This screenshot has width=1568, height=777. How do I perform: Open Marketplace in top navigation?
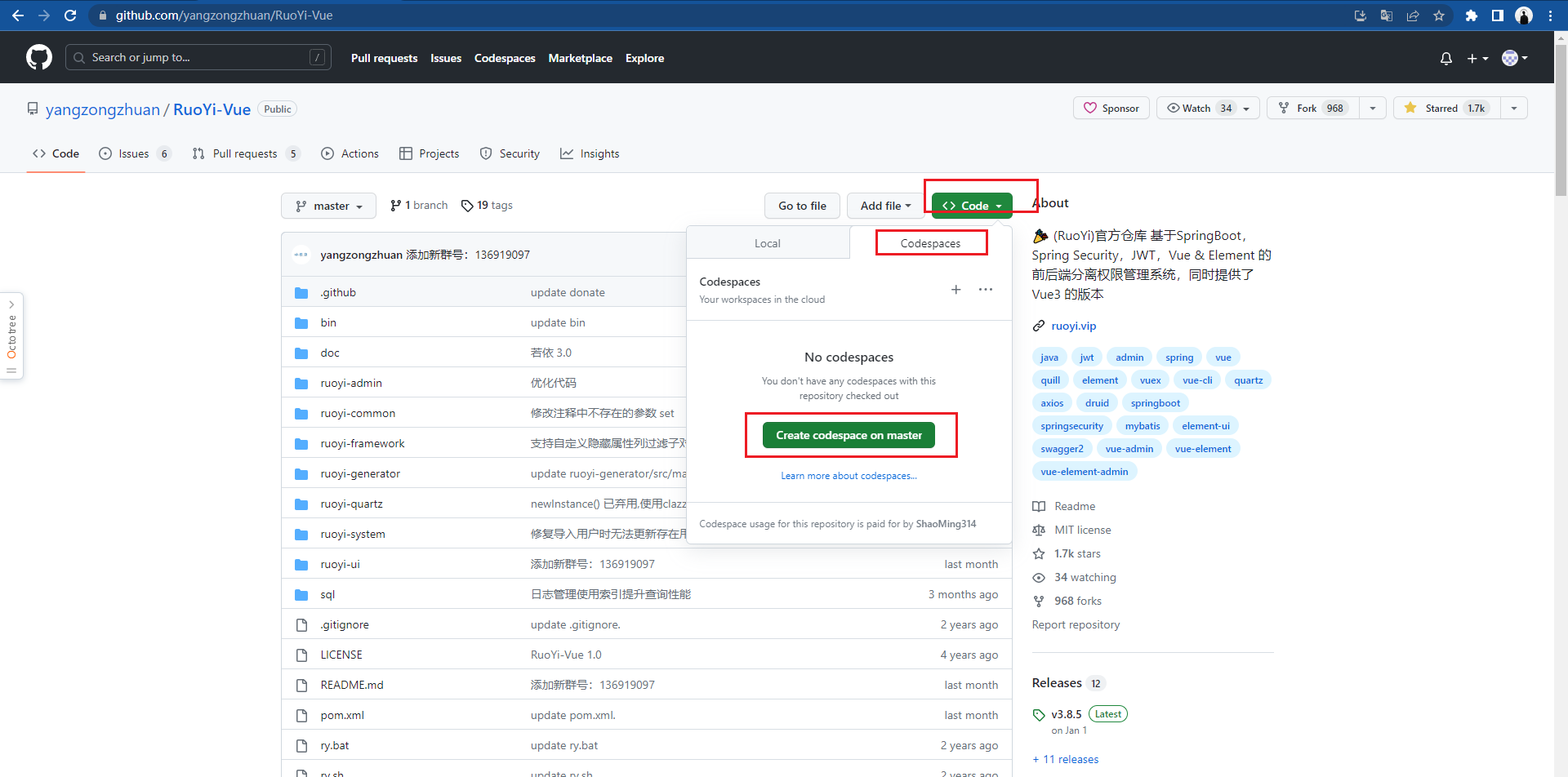[x=581, y=58]
